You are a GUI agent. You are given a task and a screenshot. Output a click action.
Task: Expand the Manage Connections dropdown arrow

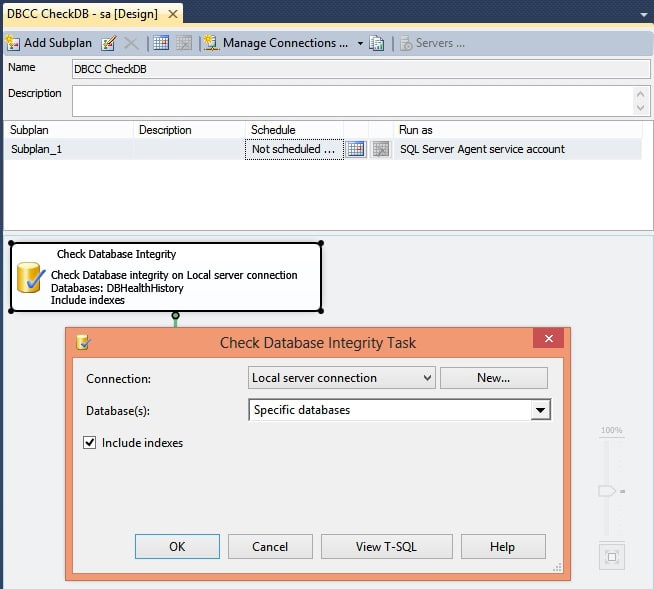pyautogui.click(x=360, y=43)
